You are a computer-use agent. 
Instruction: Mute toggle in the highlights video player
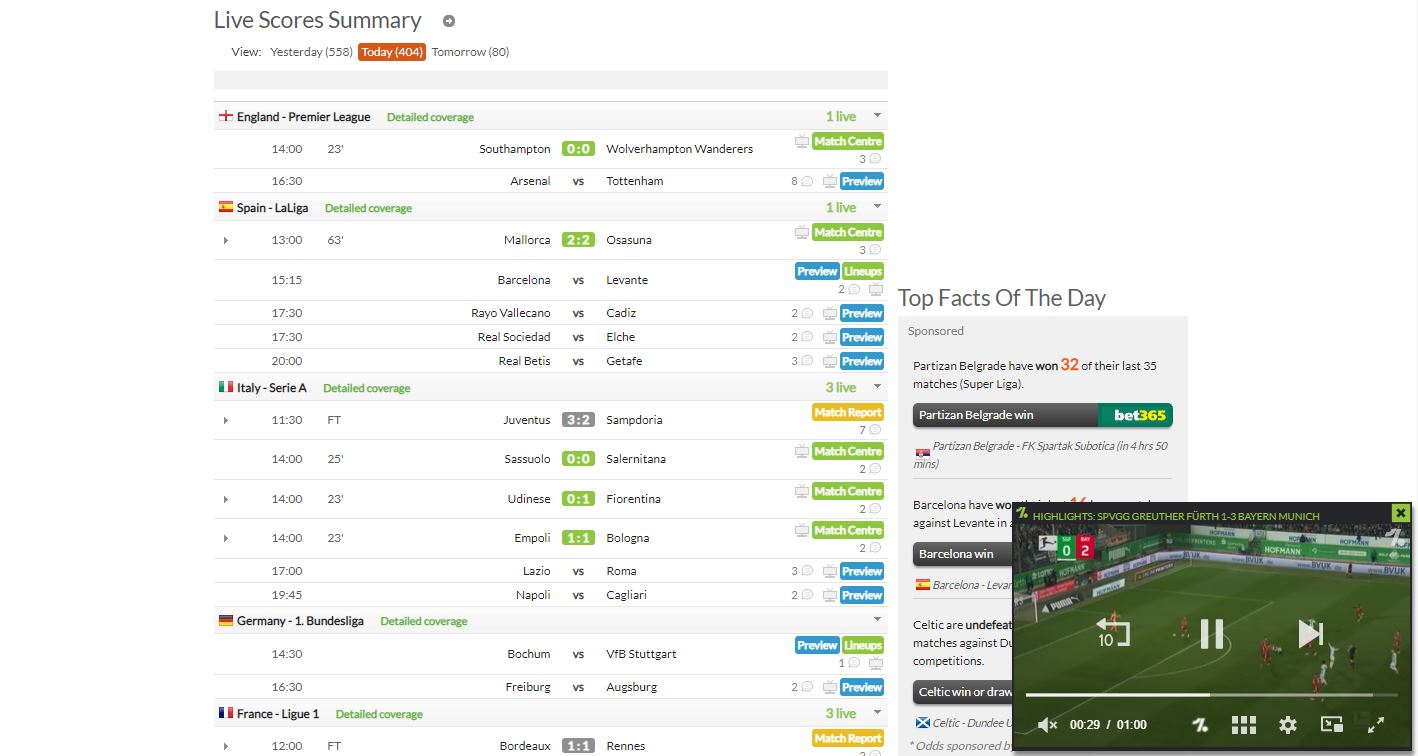[x=1047, y=725]
